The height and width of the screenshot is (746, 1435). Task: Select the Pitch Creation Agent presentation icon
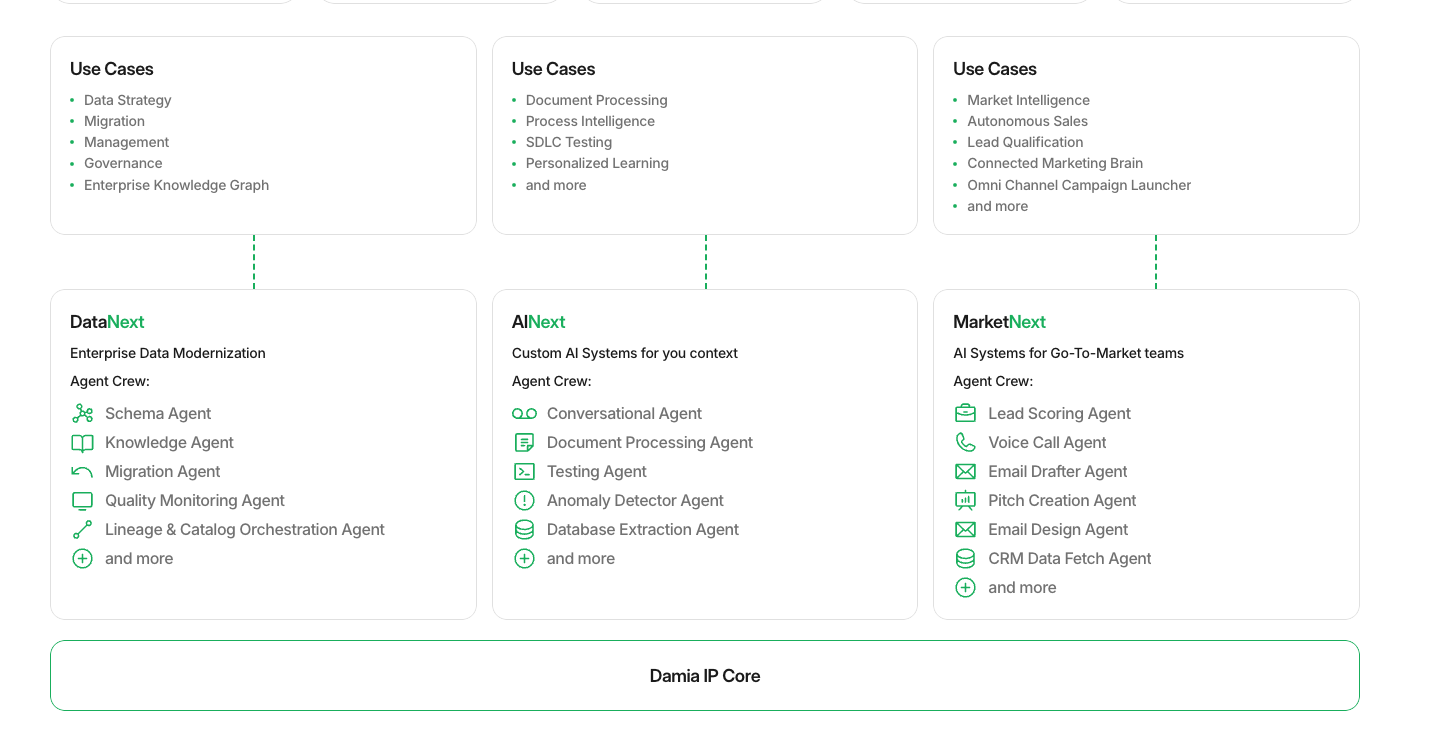pos(965,500)
